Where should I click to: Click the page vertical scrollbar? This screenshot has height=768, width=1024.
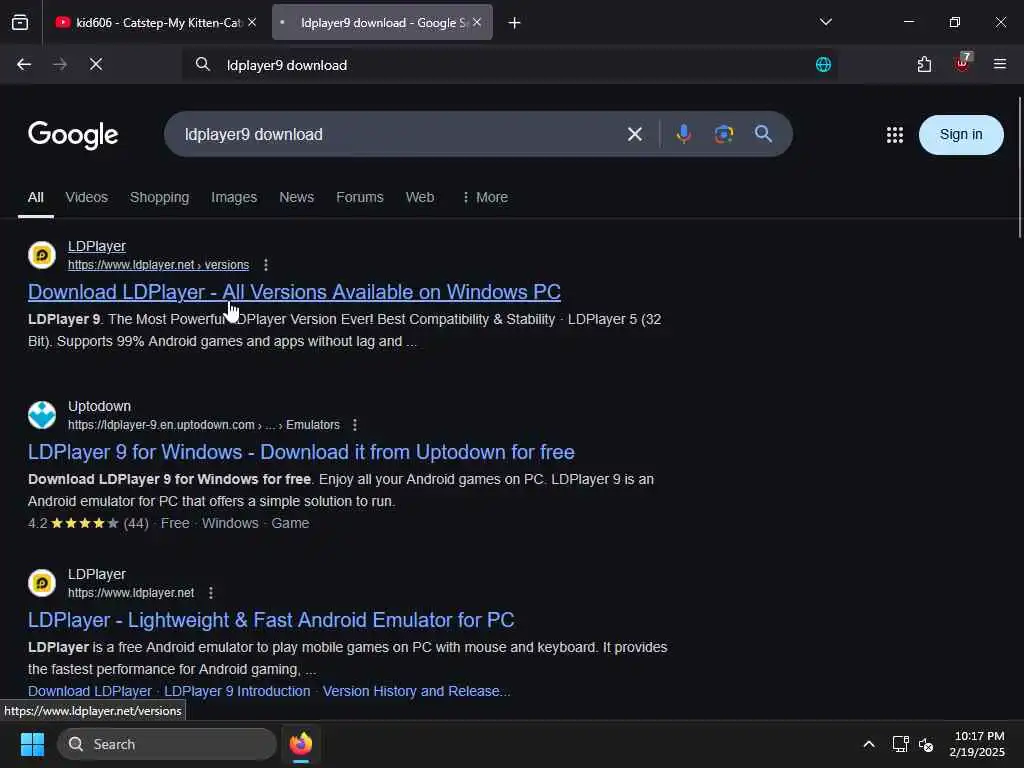click(x=1019, y=167)
